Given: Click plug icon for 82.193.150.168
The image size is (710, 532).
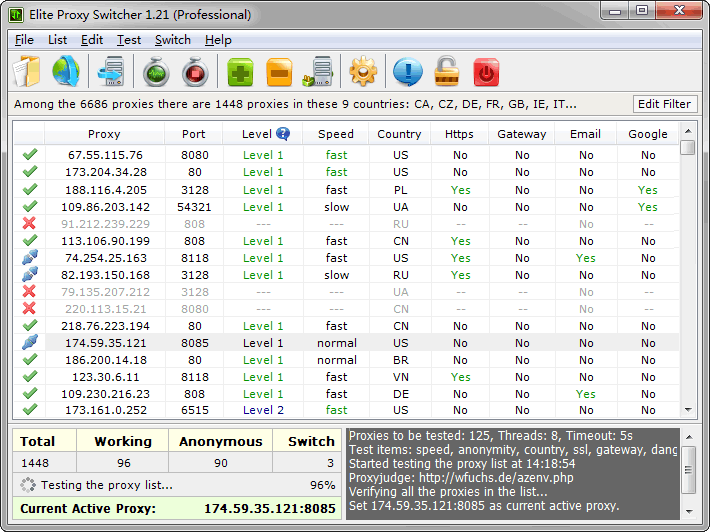Looking at the screenshot, I should 30,274.
